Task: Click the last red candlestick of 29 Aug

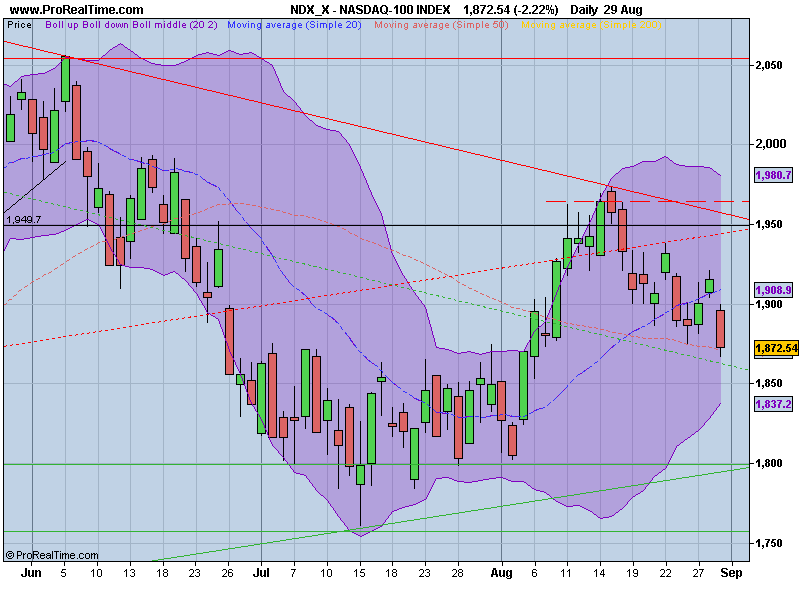Action: coord(720,329)
